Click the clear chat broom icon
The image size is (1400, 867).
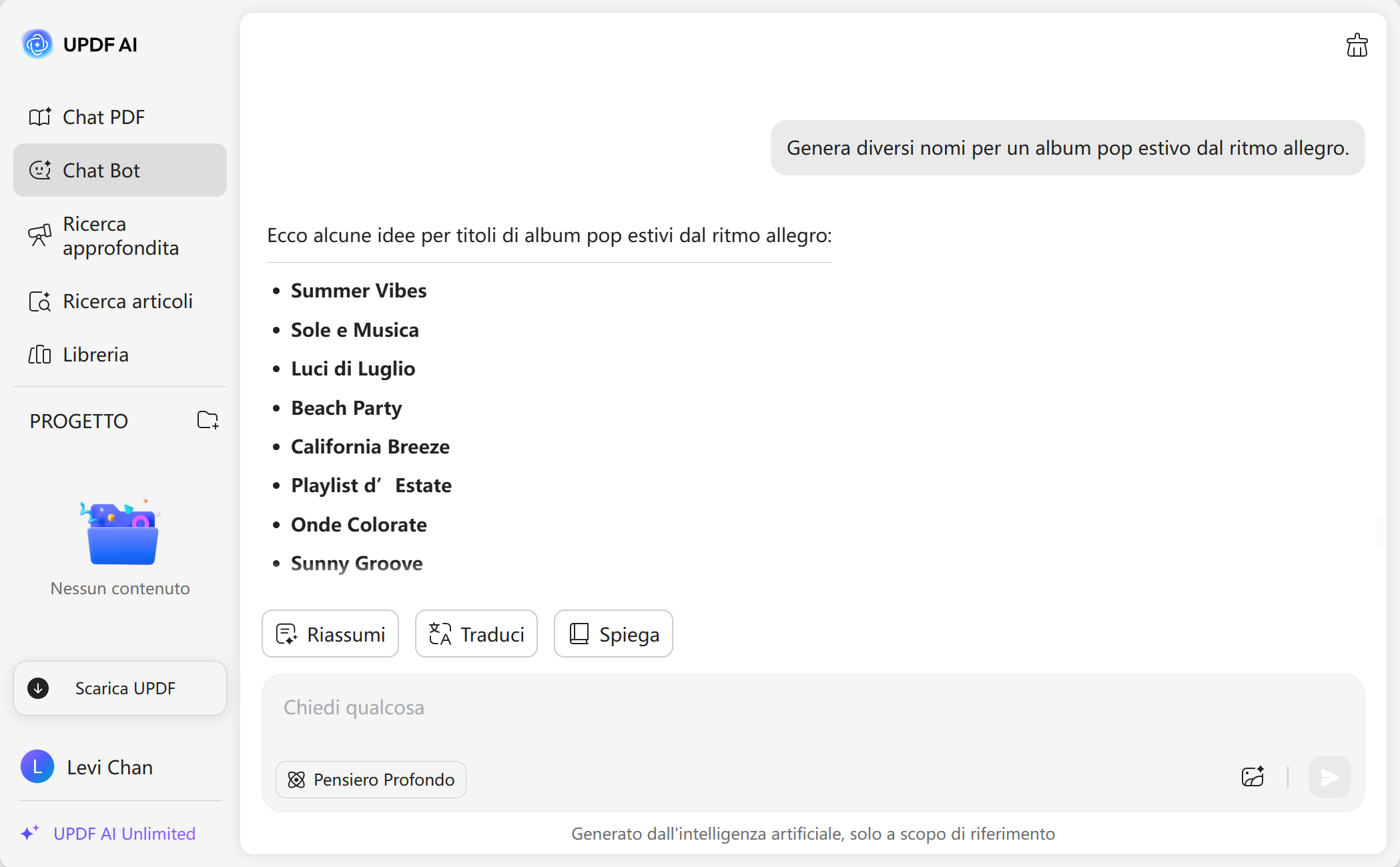point(1356,45)
